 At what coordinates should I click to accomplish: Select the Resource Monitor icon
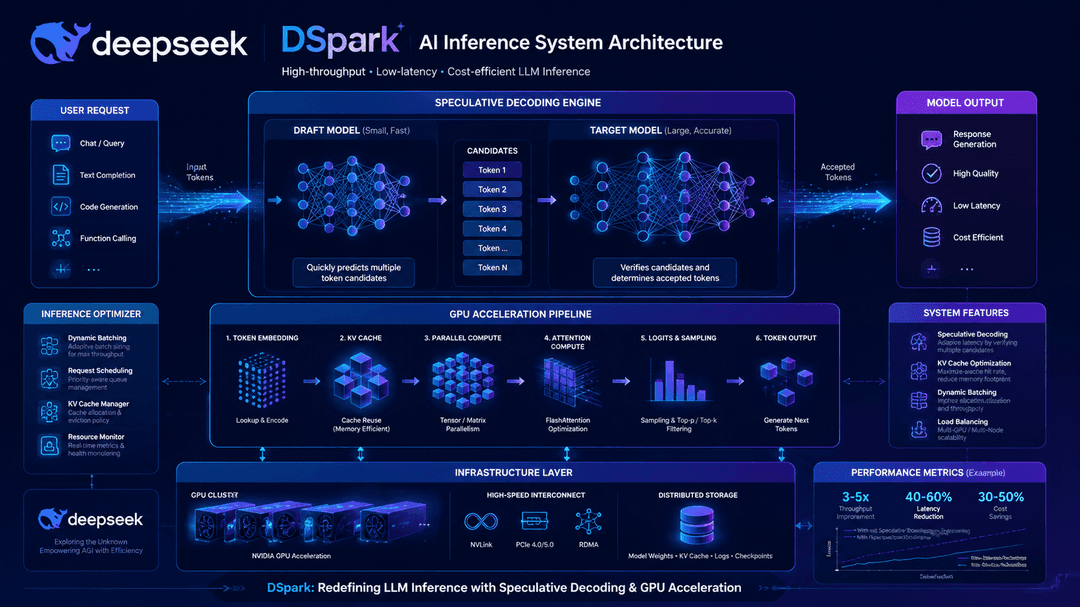pos(50,445)
